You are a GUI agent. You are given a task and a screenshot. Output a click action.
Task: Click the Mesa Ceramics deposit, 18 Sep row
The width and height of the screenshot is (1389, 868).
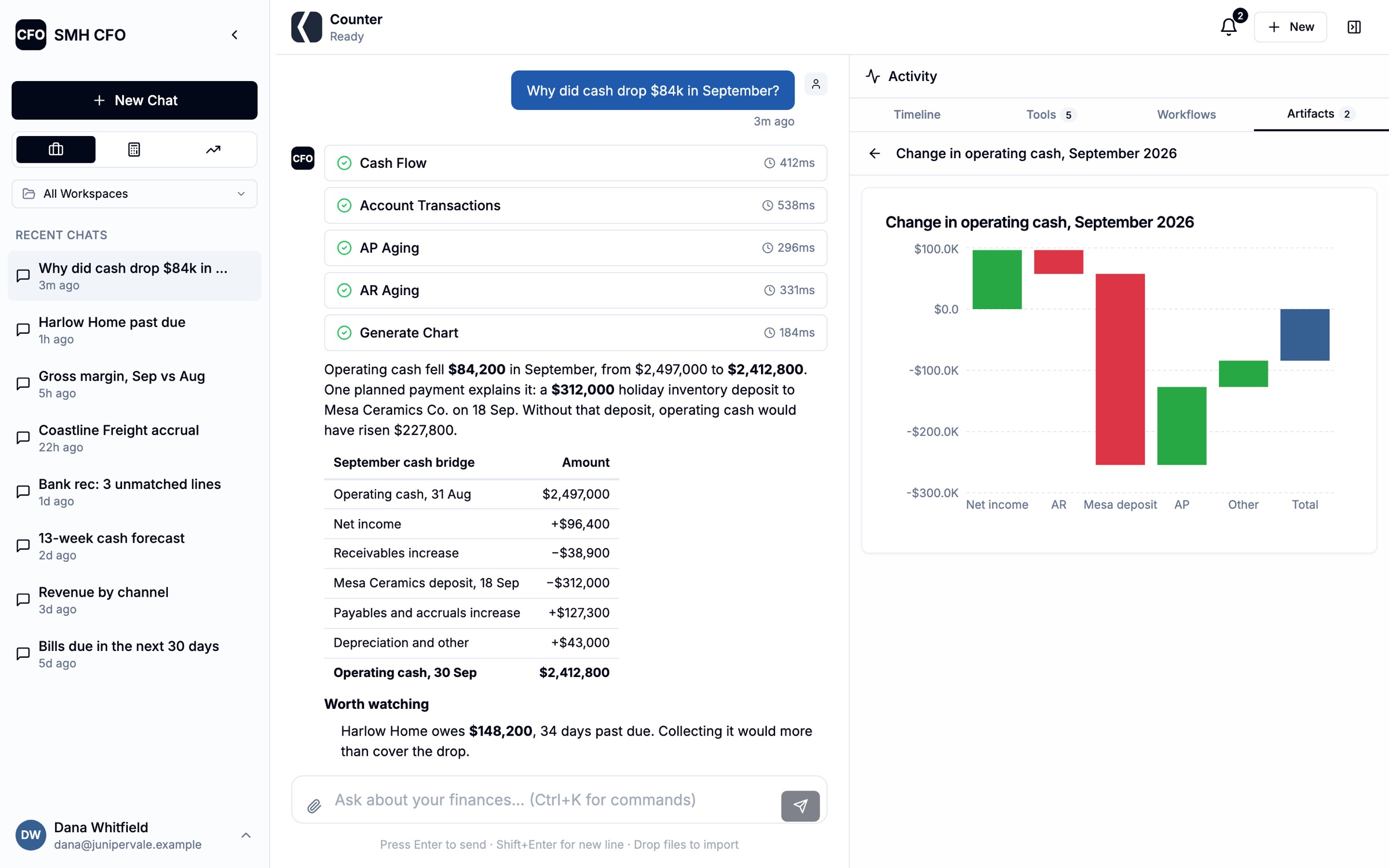[x=471, y=583]
